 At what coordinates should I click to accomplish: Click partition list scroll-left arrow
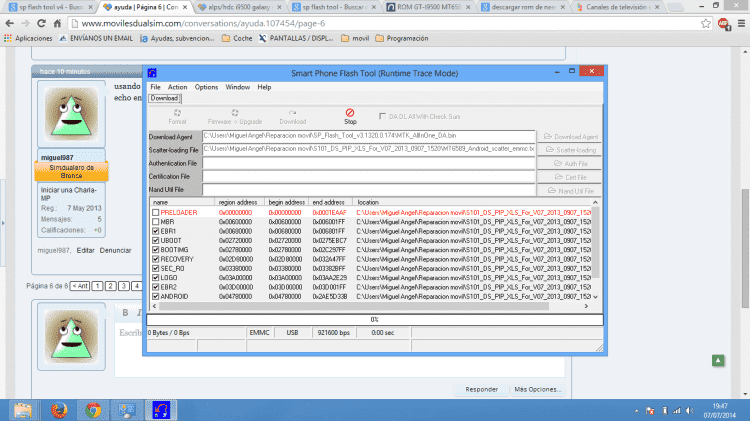[154, 306]
